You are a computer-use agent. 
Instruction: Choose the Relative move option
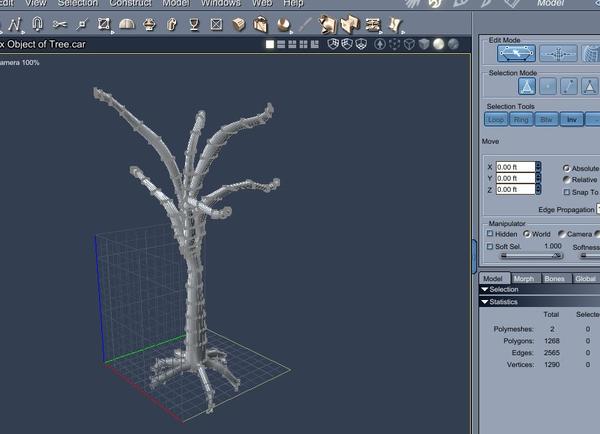566,180
